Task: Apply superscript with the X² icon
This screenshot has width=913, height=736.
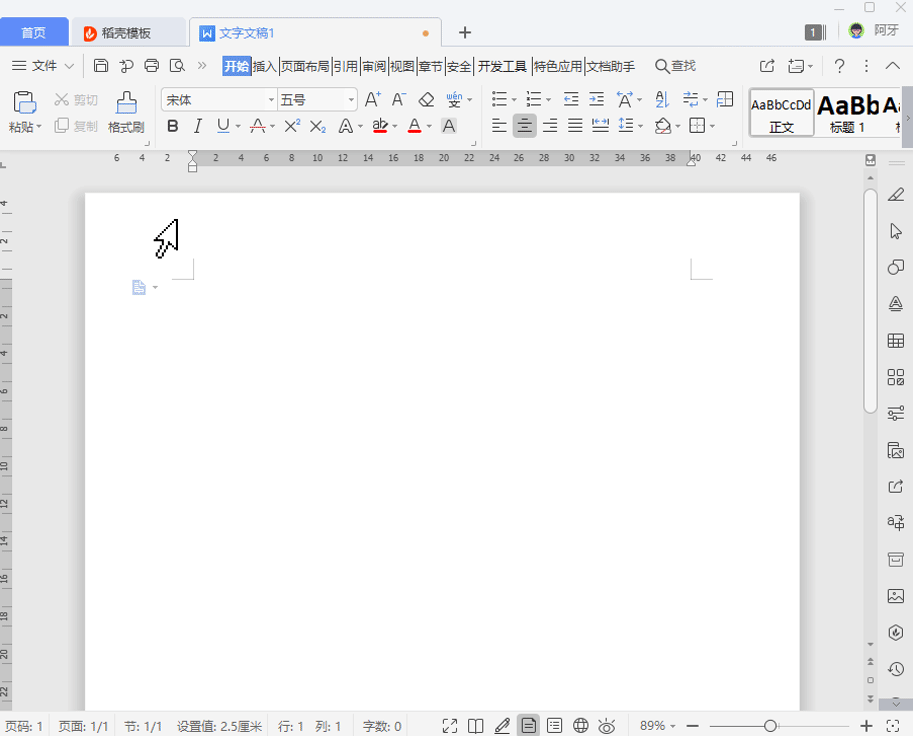Action: click(x=292, y=126)
